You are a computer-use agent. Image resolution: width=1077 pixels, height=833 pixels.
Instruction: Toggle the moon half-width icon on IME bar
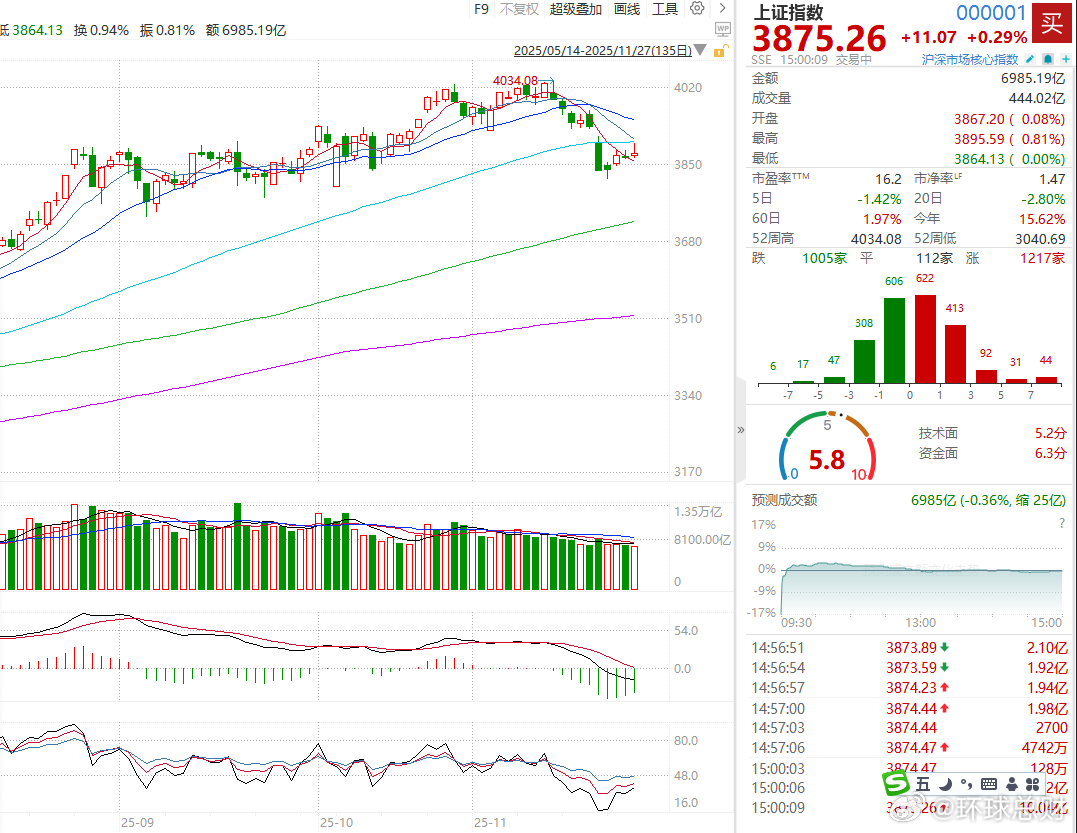pyautogui.click(x=946, y=784)
